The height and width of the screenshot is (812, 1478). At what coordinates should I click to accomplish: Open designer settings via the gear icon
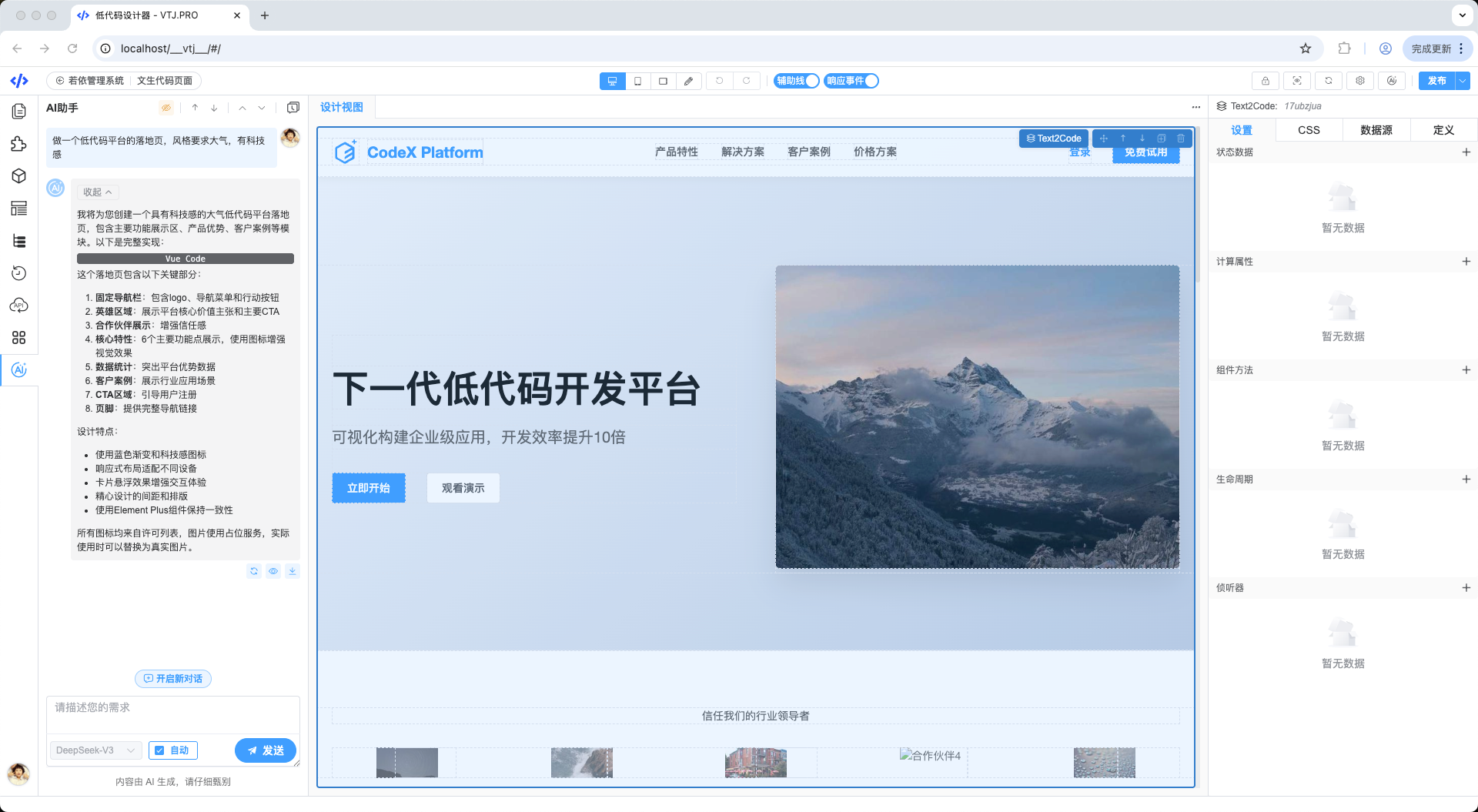point(1359,81)
